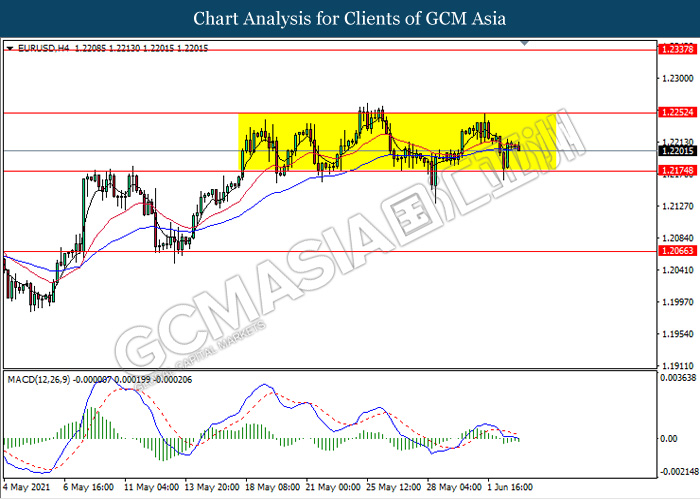Click the 11 May 04:00 time label

[x=151, y=487]
